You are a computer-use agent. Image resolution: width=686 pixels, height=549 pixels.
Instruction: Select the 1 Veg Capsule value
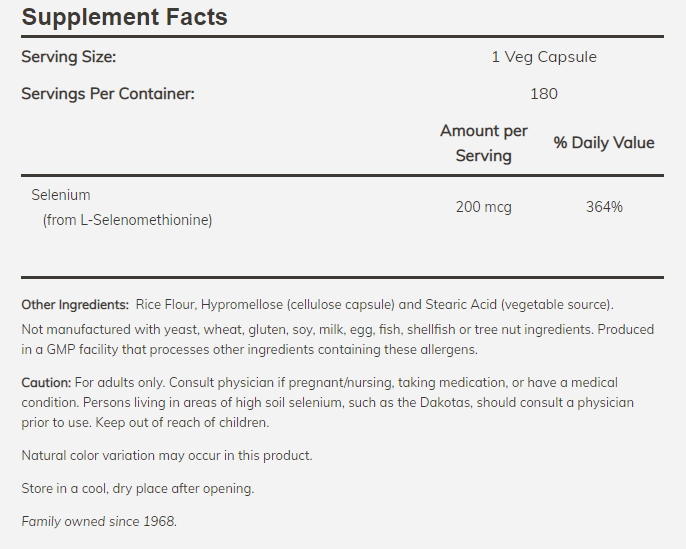543,57
